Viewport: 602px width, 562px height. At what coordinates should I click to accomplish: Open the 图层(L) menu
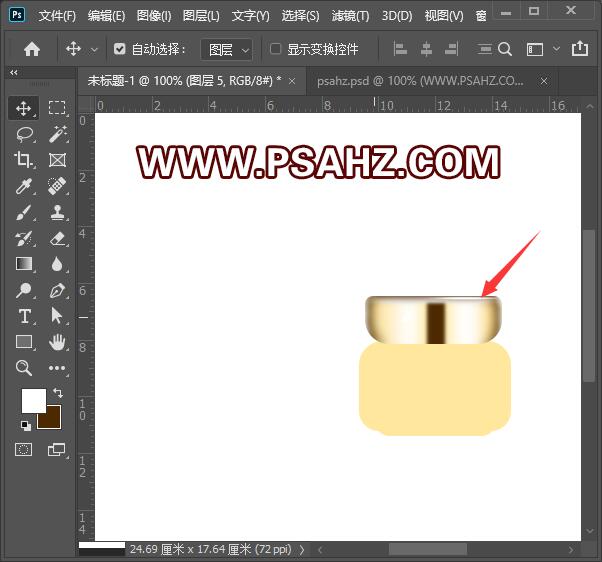[x=201, y=16]
